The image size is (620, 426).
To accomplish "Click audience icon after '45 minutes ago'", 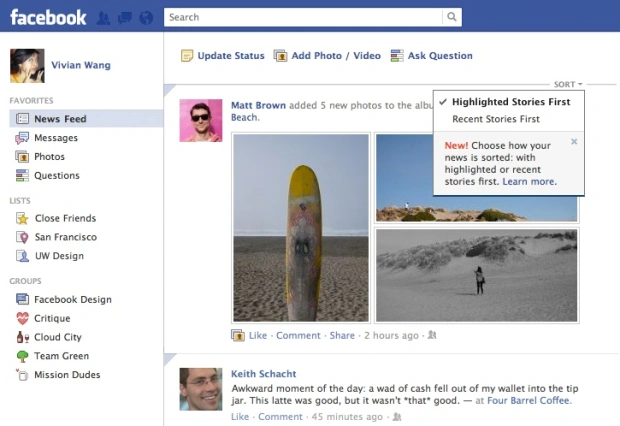I will (397, 417).
